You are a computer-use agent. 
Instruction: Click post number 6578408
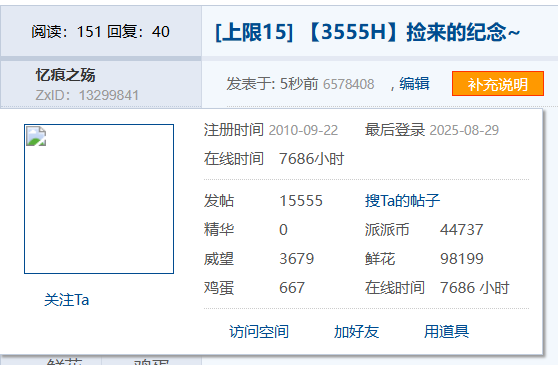(349, 84)
